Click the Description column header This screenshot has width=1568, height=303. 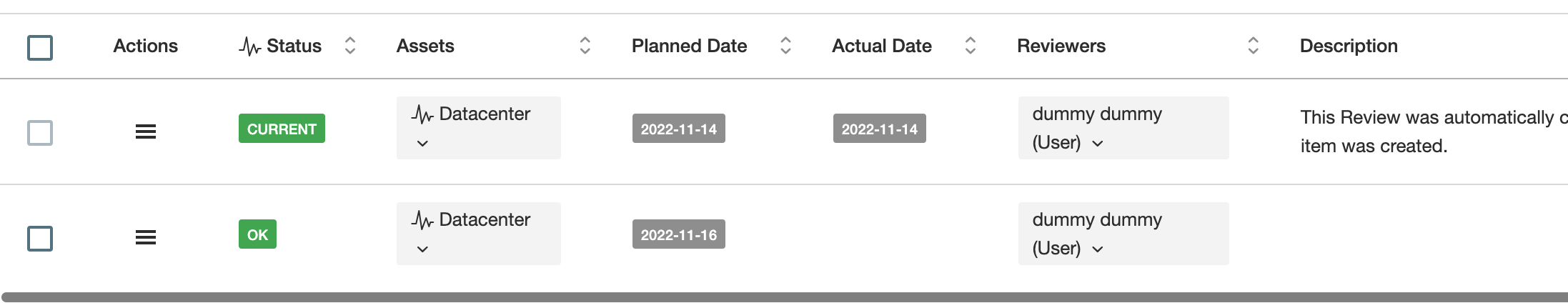(1348, 46)
